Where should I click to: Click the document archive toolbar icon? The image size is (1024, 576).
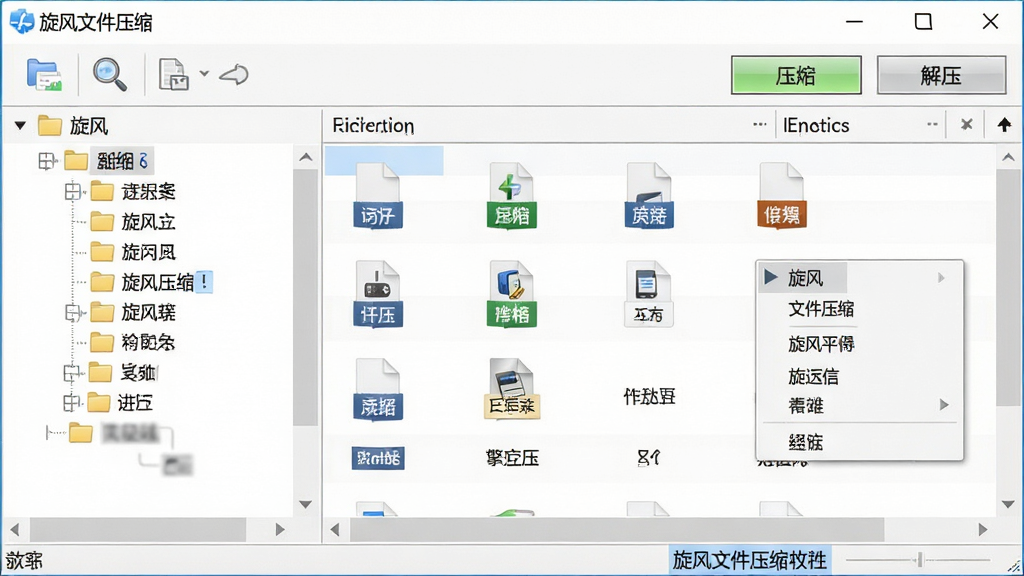tap(174, 74)
